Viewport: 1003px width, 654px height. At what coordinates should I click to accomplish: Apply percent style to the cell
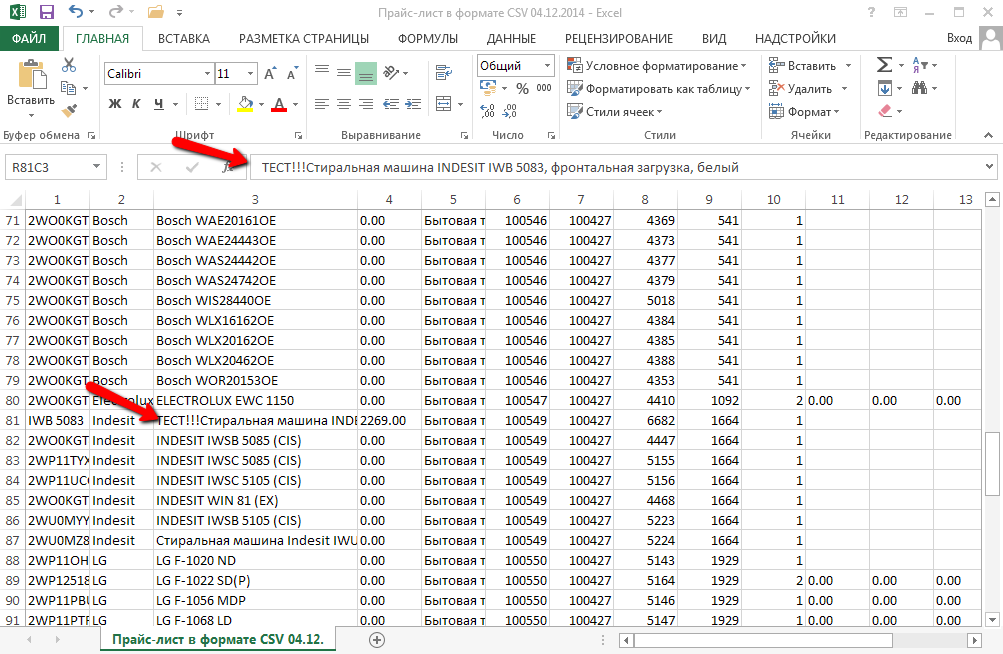523,88
